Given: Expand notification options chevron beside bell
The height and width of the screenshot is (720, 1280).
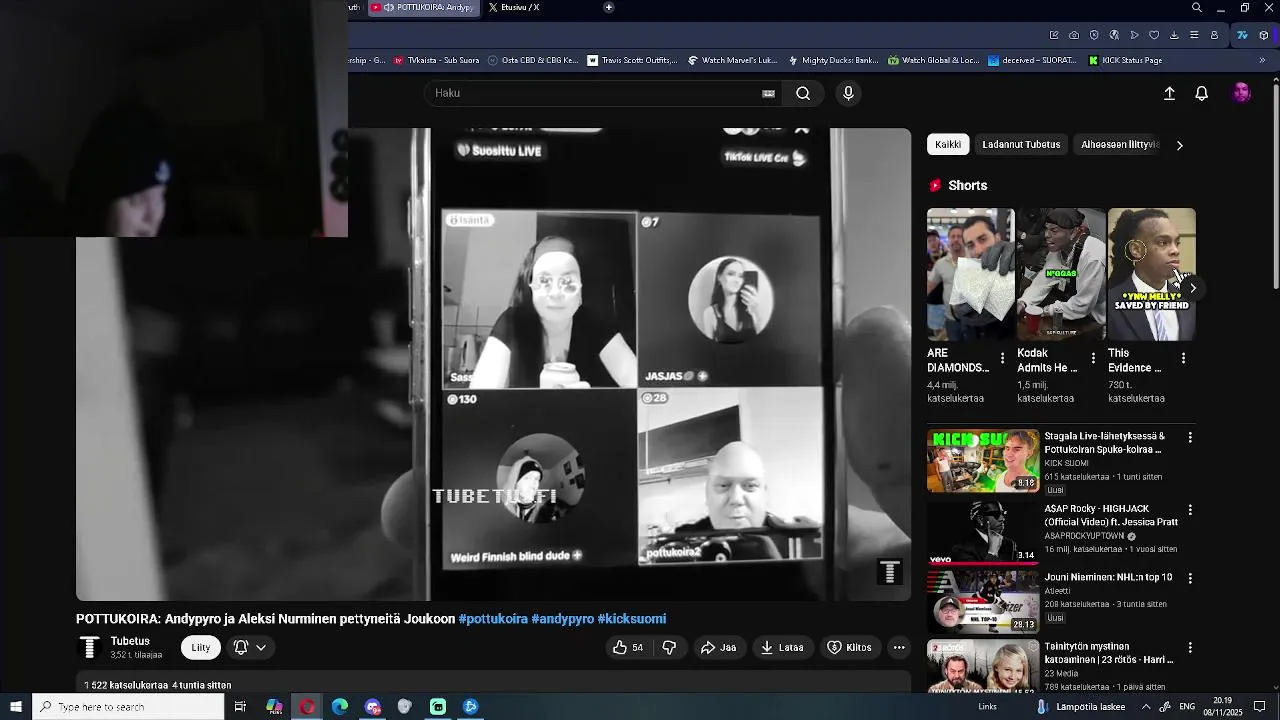Looking at the screenshot, I should pyautogui.click(x=261, y=647).
